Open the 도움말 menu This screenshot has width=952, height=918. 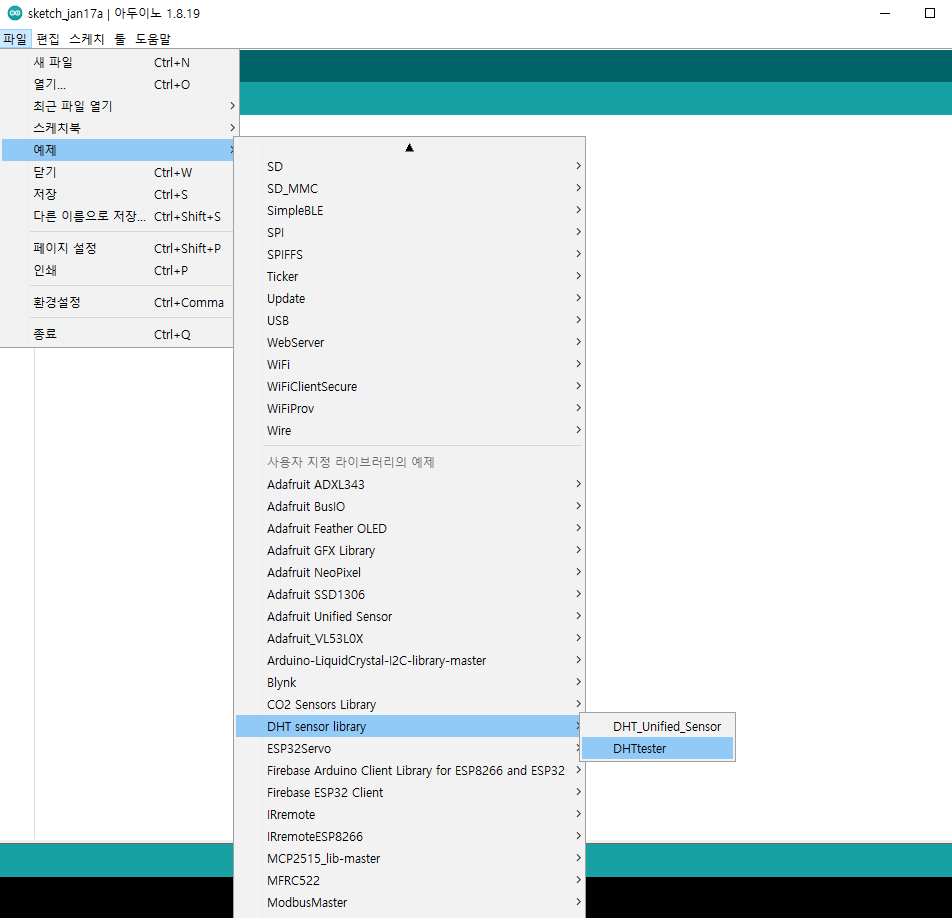point(152,39)
